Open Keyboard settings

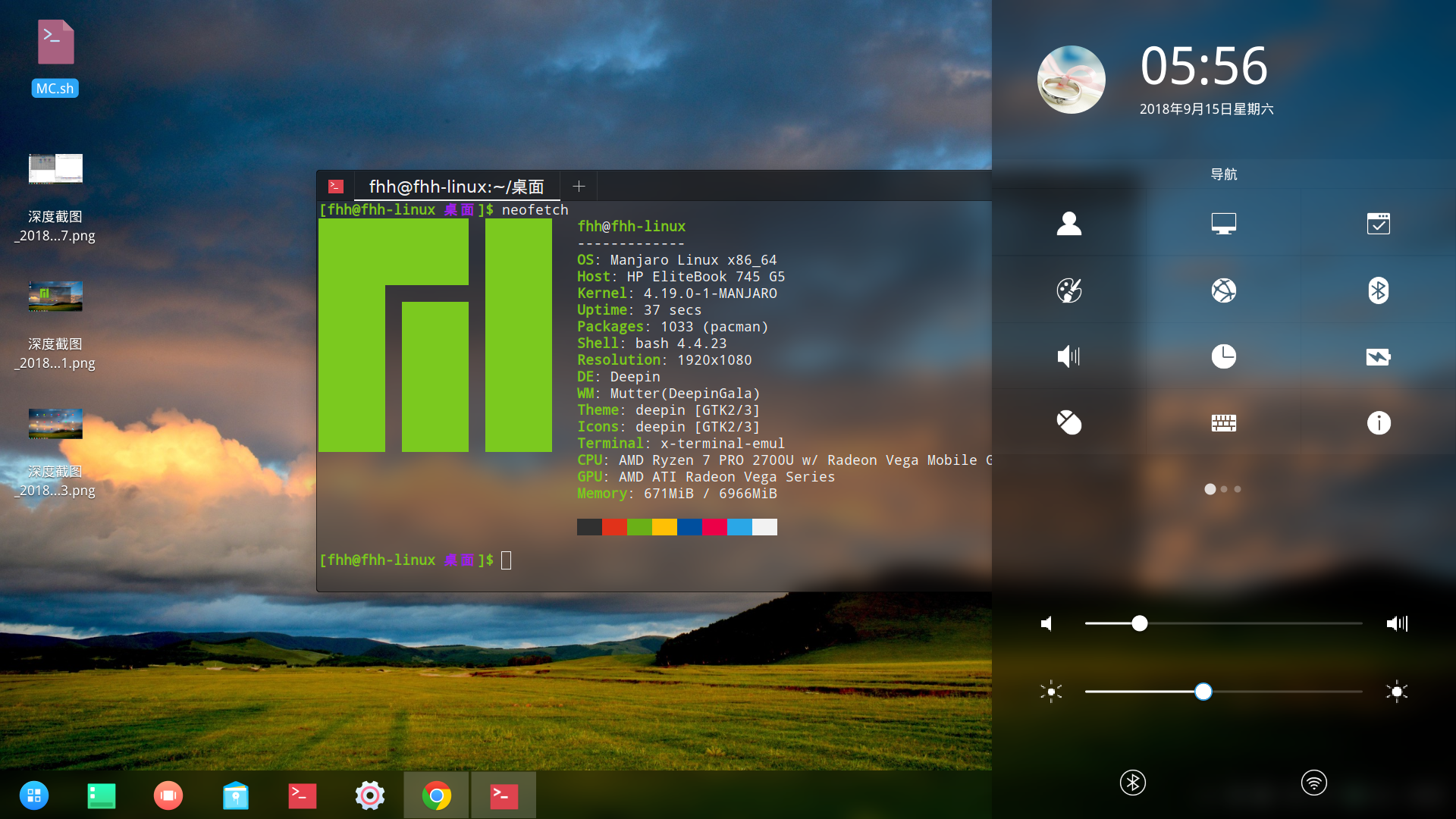coord(1225,423)
